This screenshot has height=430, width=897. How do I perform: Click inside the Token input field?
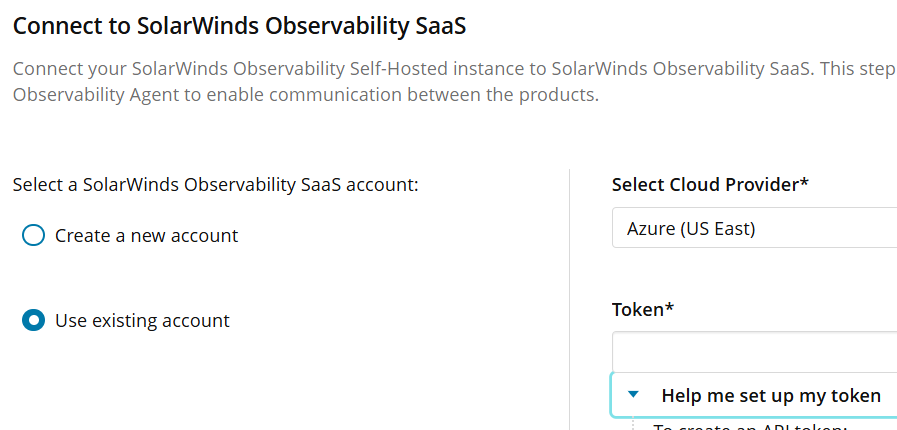pos(754,352)
